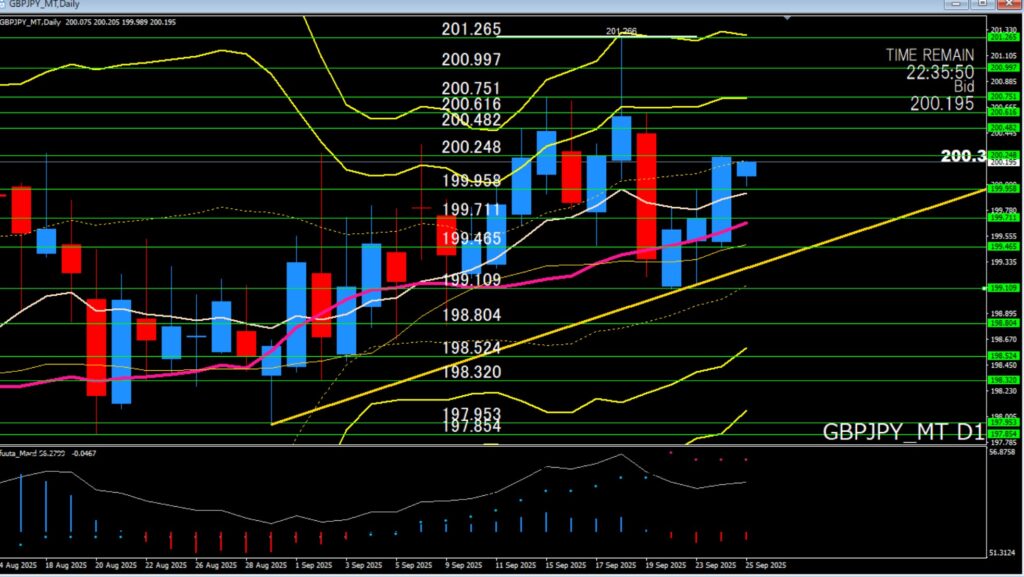Select the 19 Sep 2025 date on time axis
1024x577 pixels.
tap(664, 565)
